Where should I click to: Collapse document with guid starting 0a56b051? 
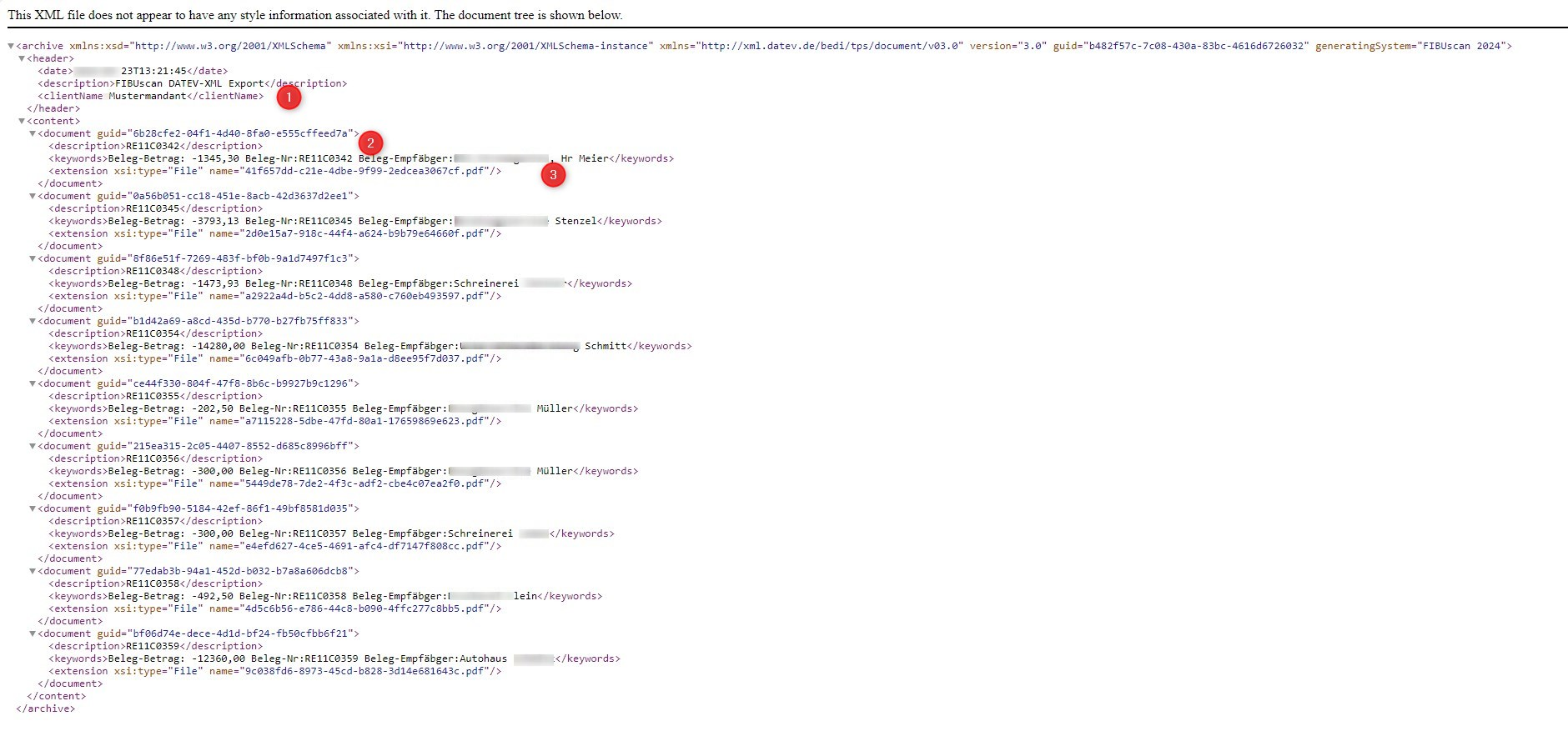[33, 196]
